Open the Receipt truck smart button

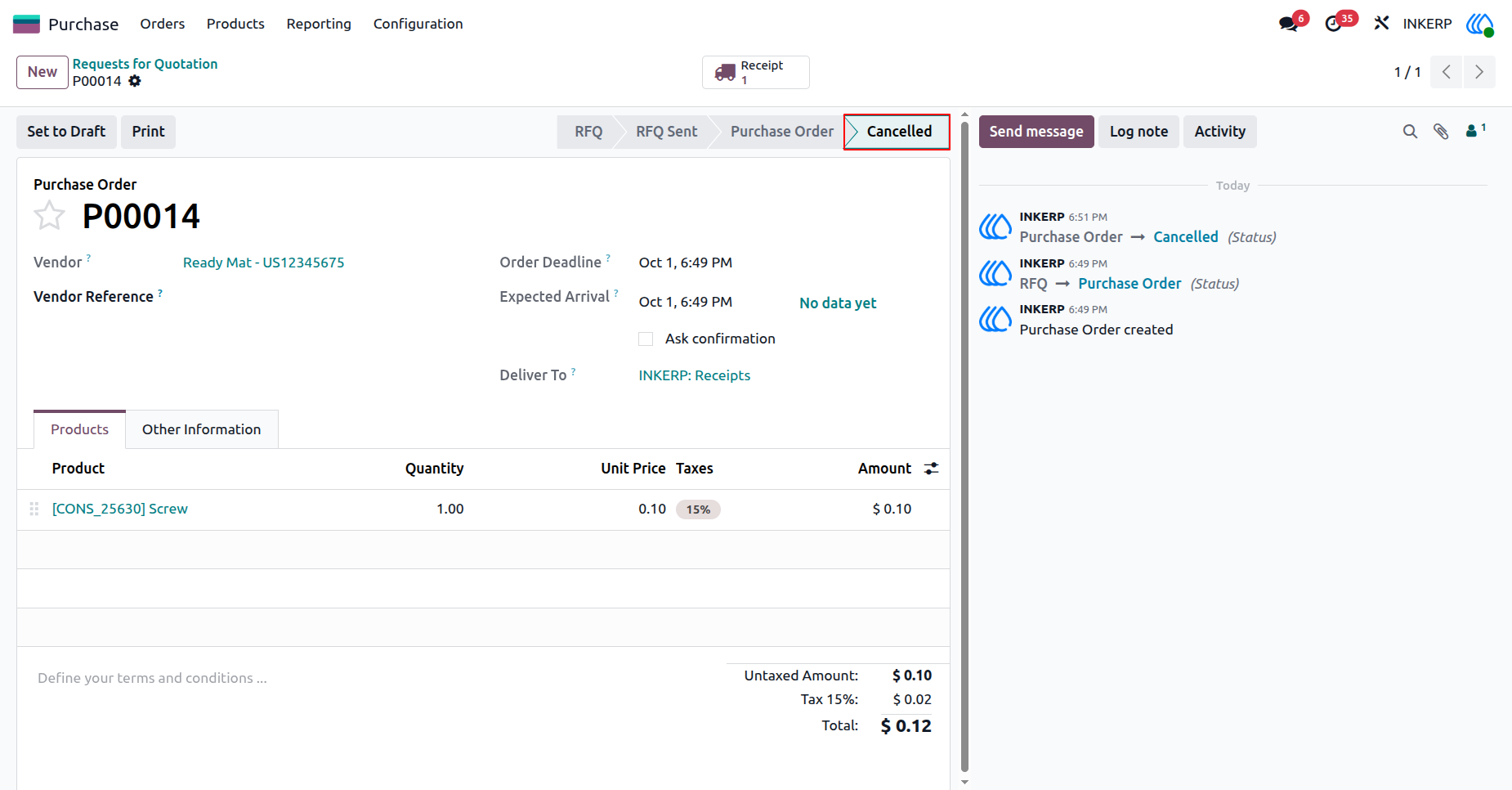pyautogui.click(x=756, y=72)
